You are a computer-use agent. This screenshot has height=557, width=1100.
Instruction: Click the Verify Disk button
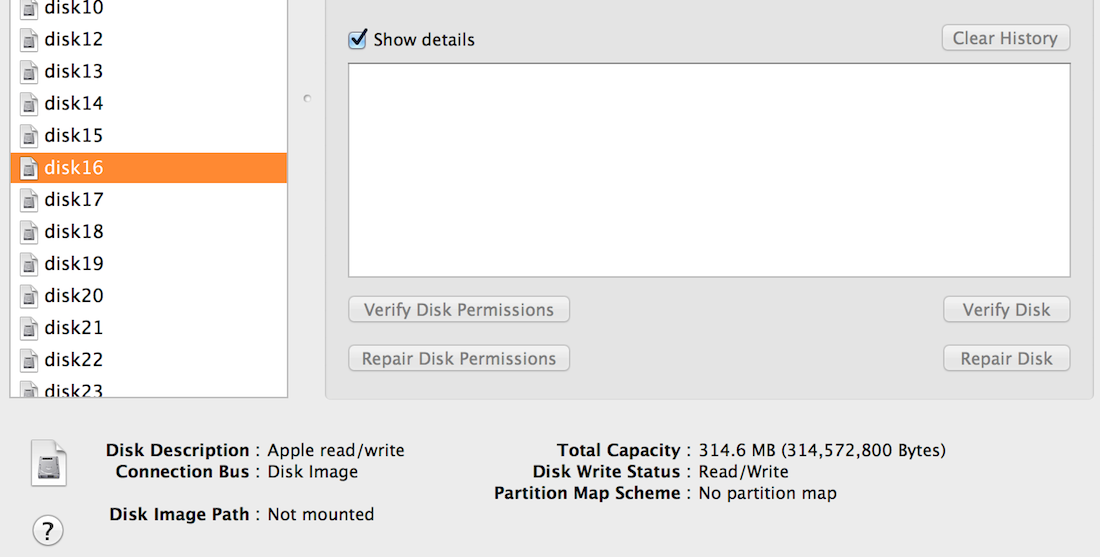[1006, 309]
